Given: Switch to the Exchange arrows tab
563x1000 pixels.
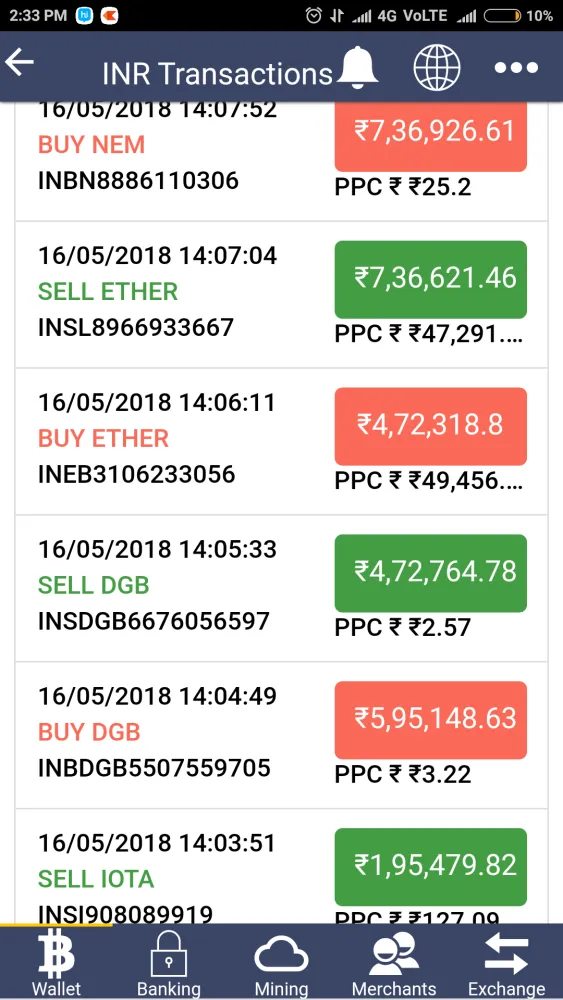Looking at the screenshot, I should click(x=506, y=954).
